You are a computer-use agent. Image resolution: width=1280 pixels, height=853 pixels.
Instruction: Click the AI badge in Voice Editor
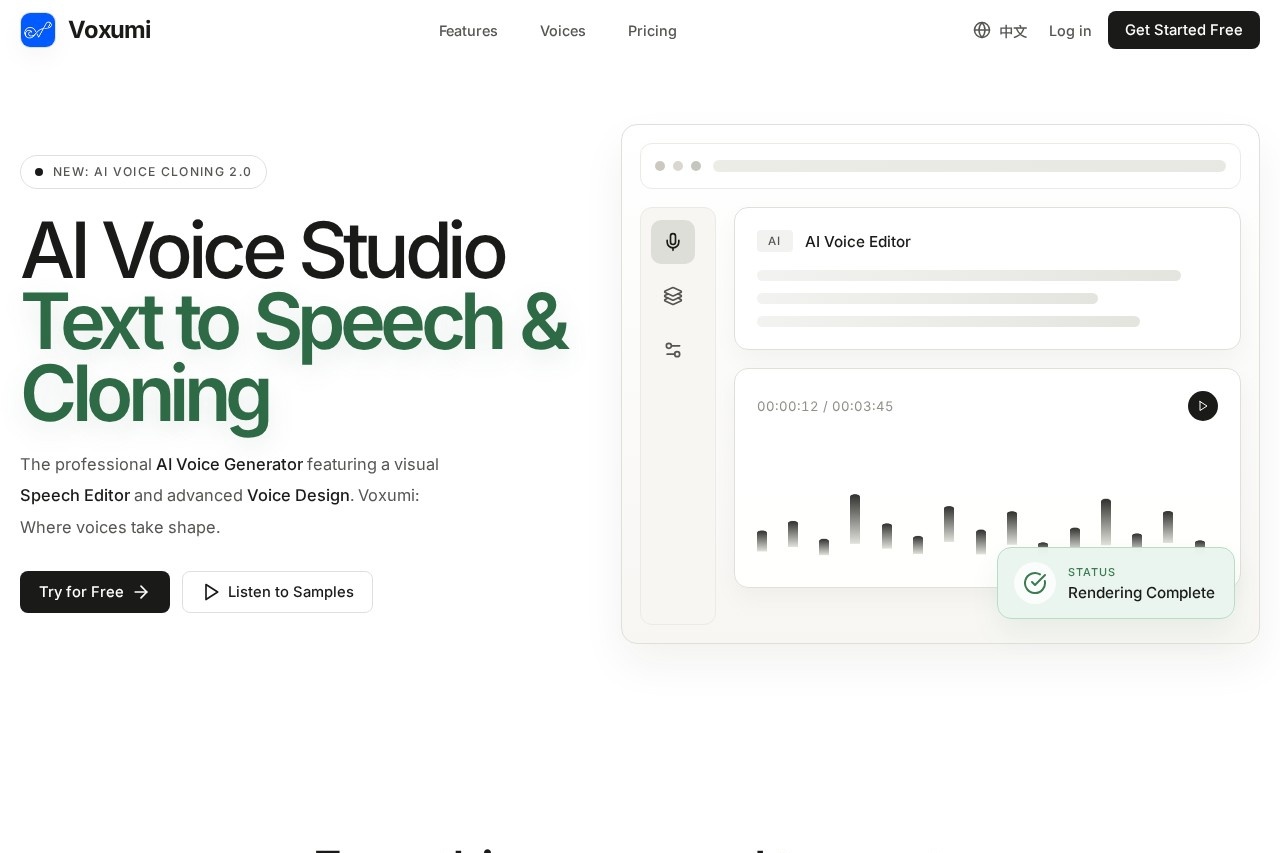tap(775, 241)
